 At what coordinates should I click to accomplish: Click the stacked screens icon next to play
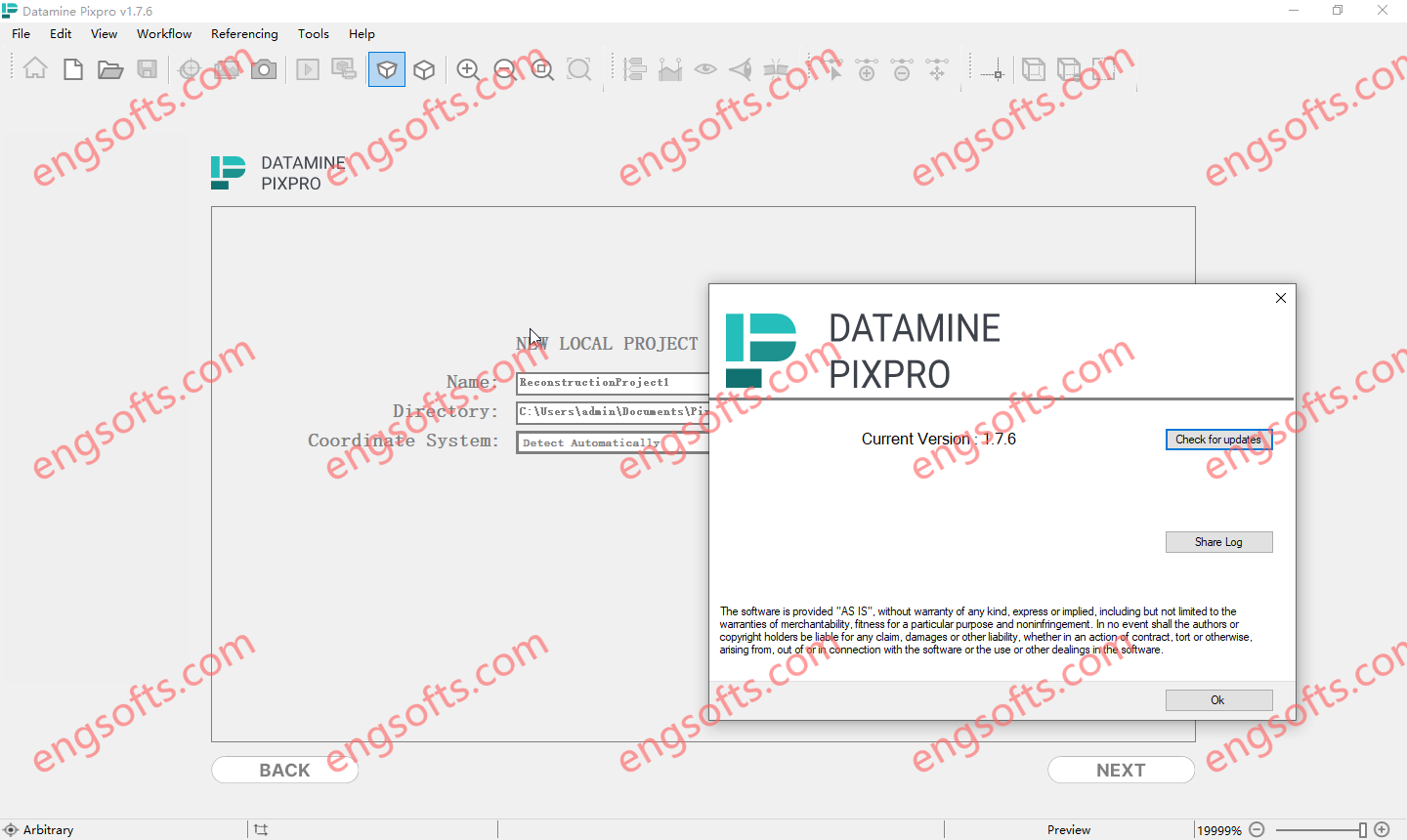[x=344, y=69]
